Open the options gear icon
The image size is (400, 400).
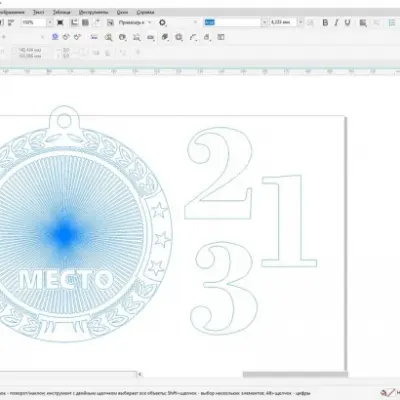click(162, 22)
